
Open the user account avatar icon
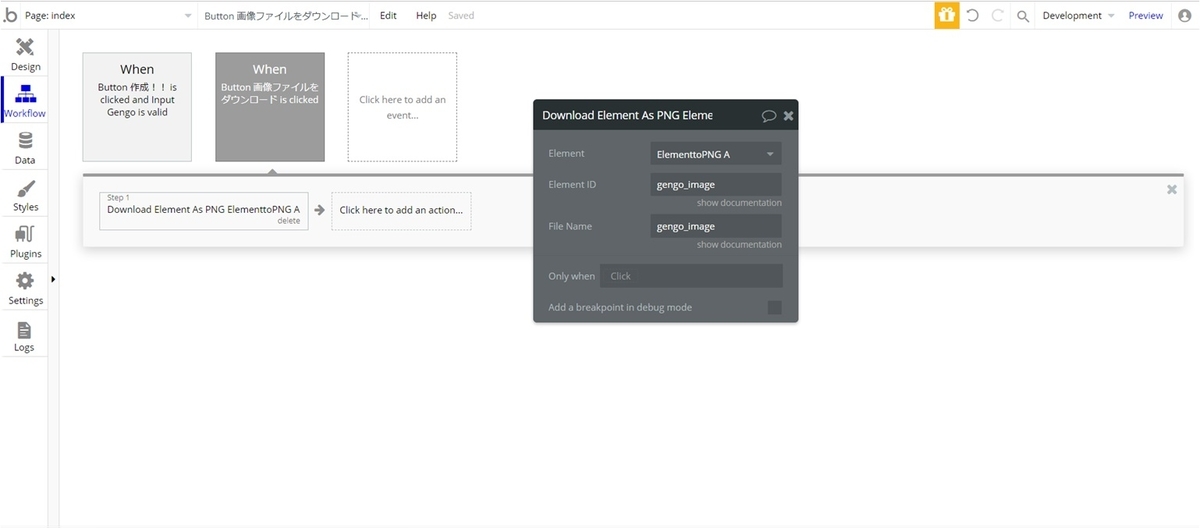pyautogui.click(x=1185, y=16)
